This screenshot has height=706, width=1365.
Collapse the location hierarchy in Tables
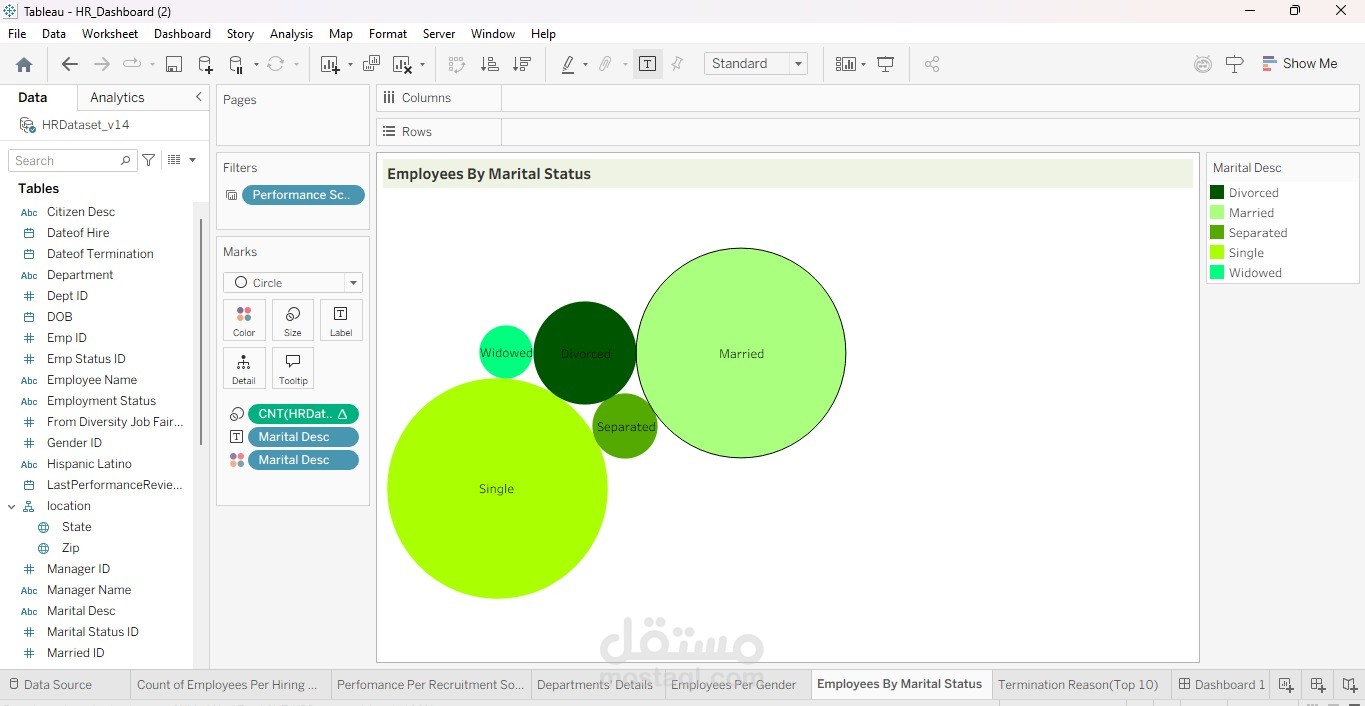[x=12, y=506]
